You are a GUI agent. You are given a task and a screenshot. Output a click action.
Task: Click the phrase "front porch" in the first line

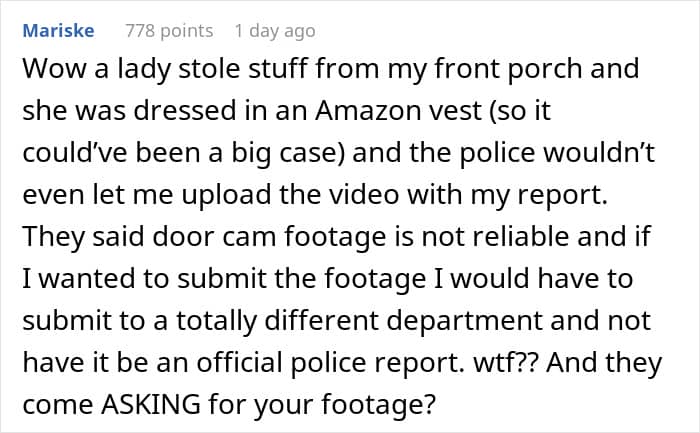pos(508,69)
